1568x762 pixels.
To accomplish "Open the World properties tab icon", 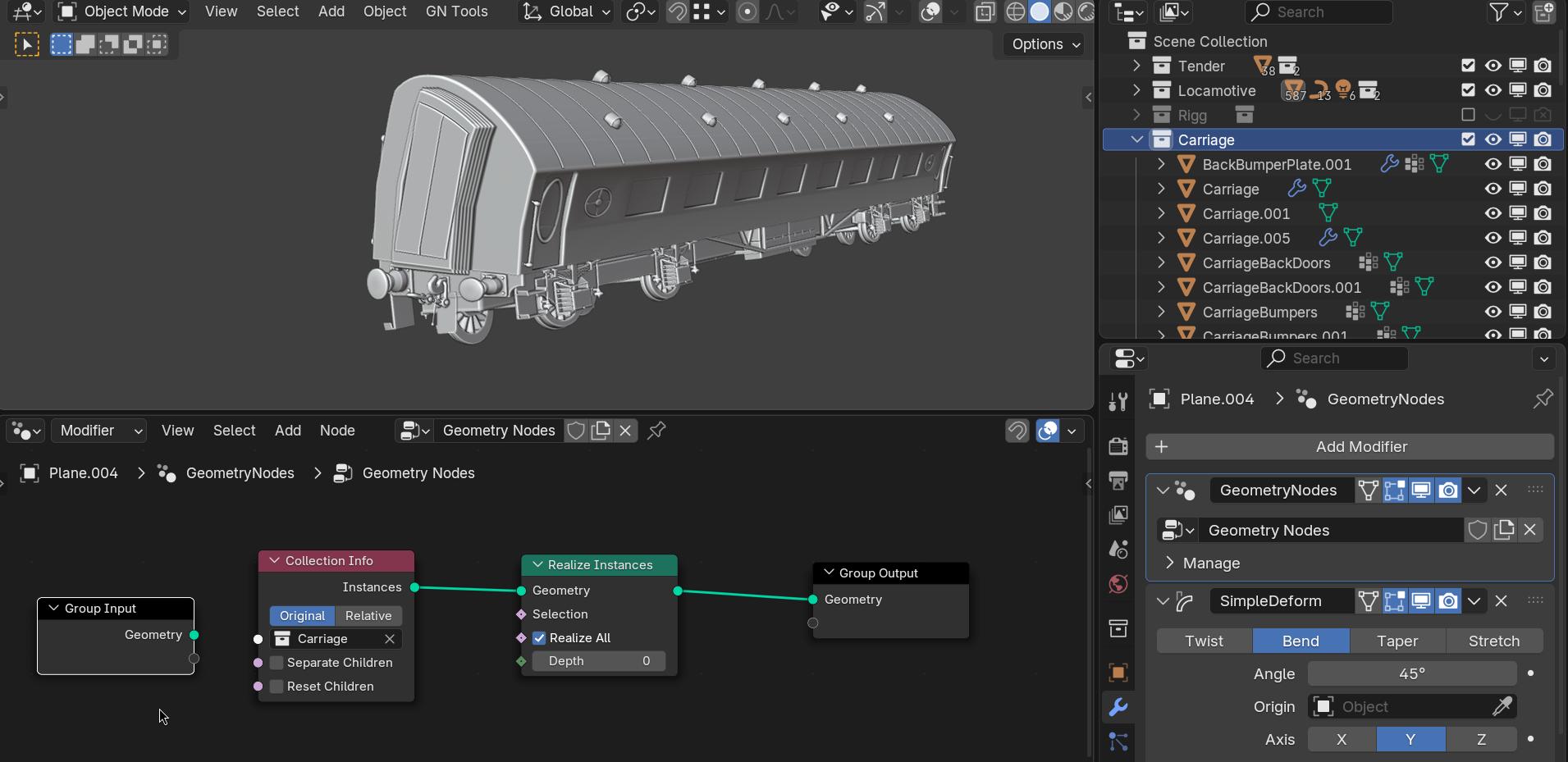I will coord(1118,584).
